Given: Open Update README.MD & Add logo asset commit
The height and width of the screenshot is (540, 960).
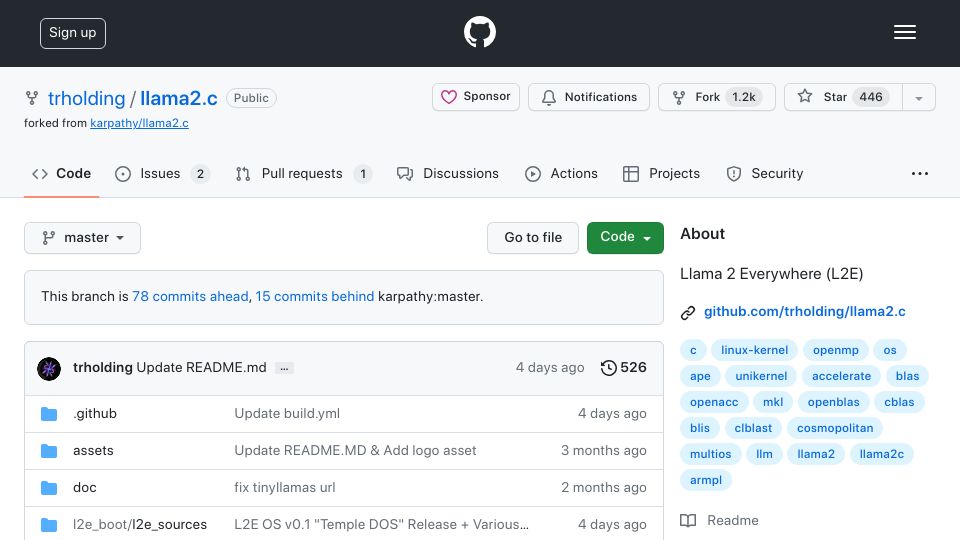Looking at the screenshot, I should click(355, 451).
